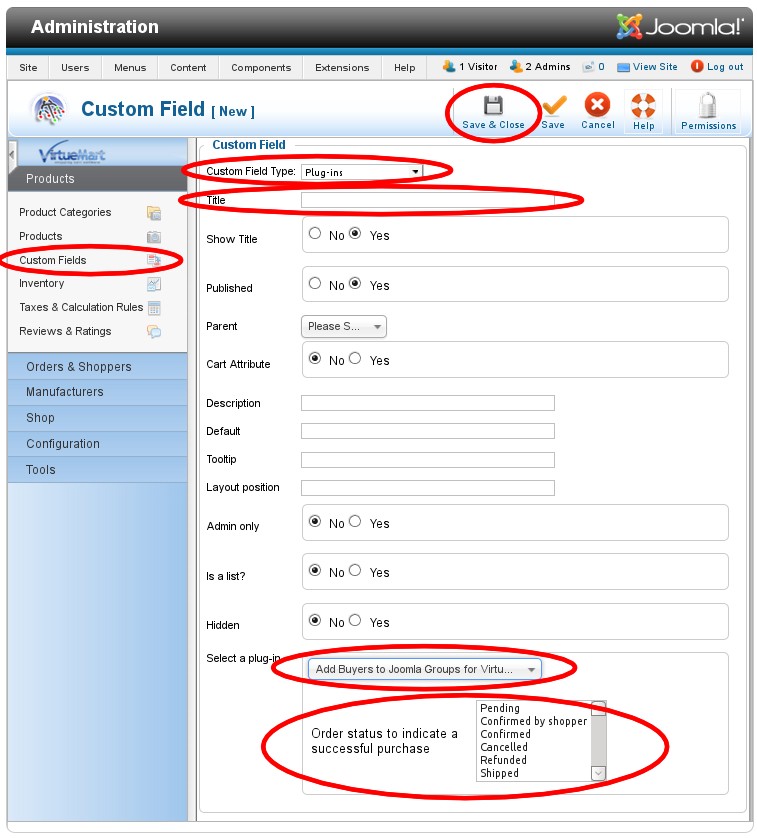This screenshot has width=757, height=838.
Task: Click the Save & Close floppy disk icon
Action: tap(493, 106)
